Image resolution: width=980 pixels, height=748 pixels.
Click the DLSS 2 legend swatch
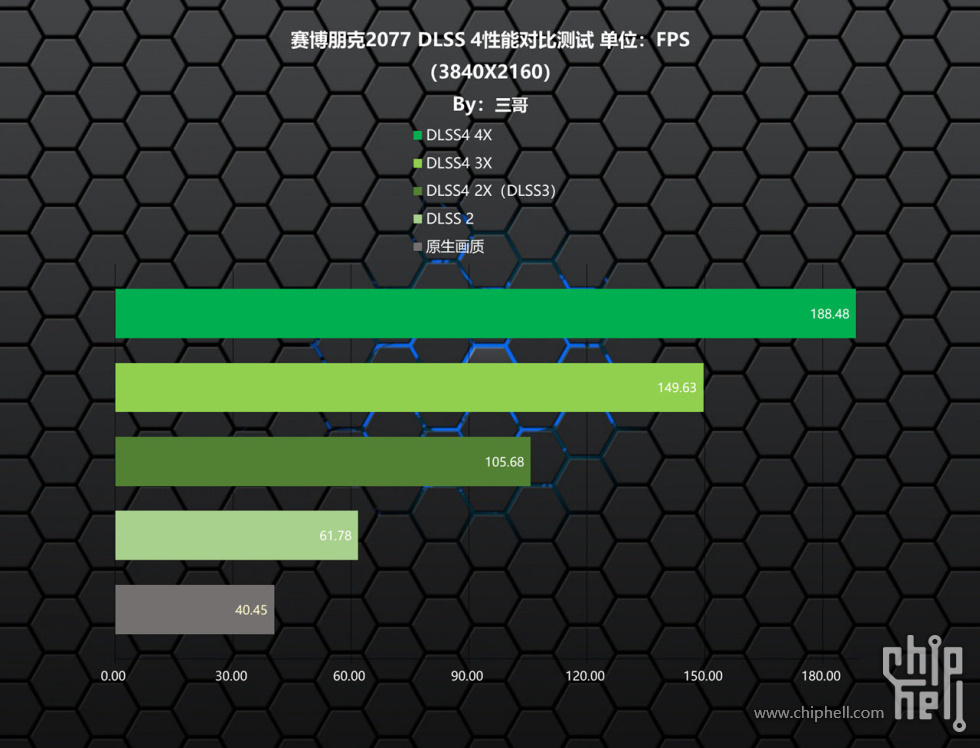[x=418, y=219]
